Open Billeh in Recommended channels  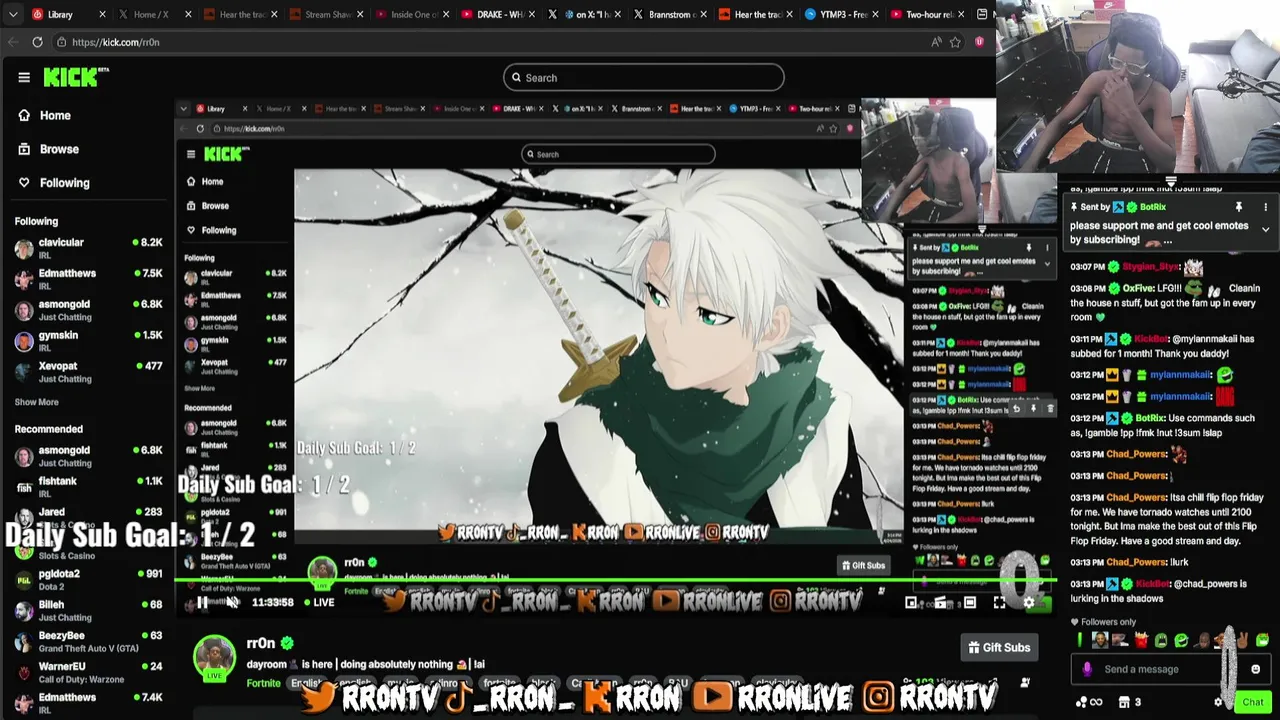88,611
